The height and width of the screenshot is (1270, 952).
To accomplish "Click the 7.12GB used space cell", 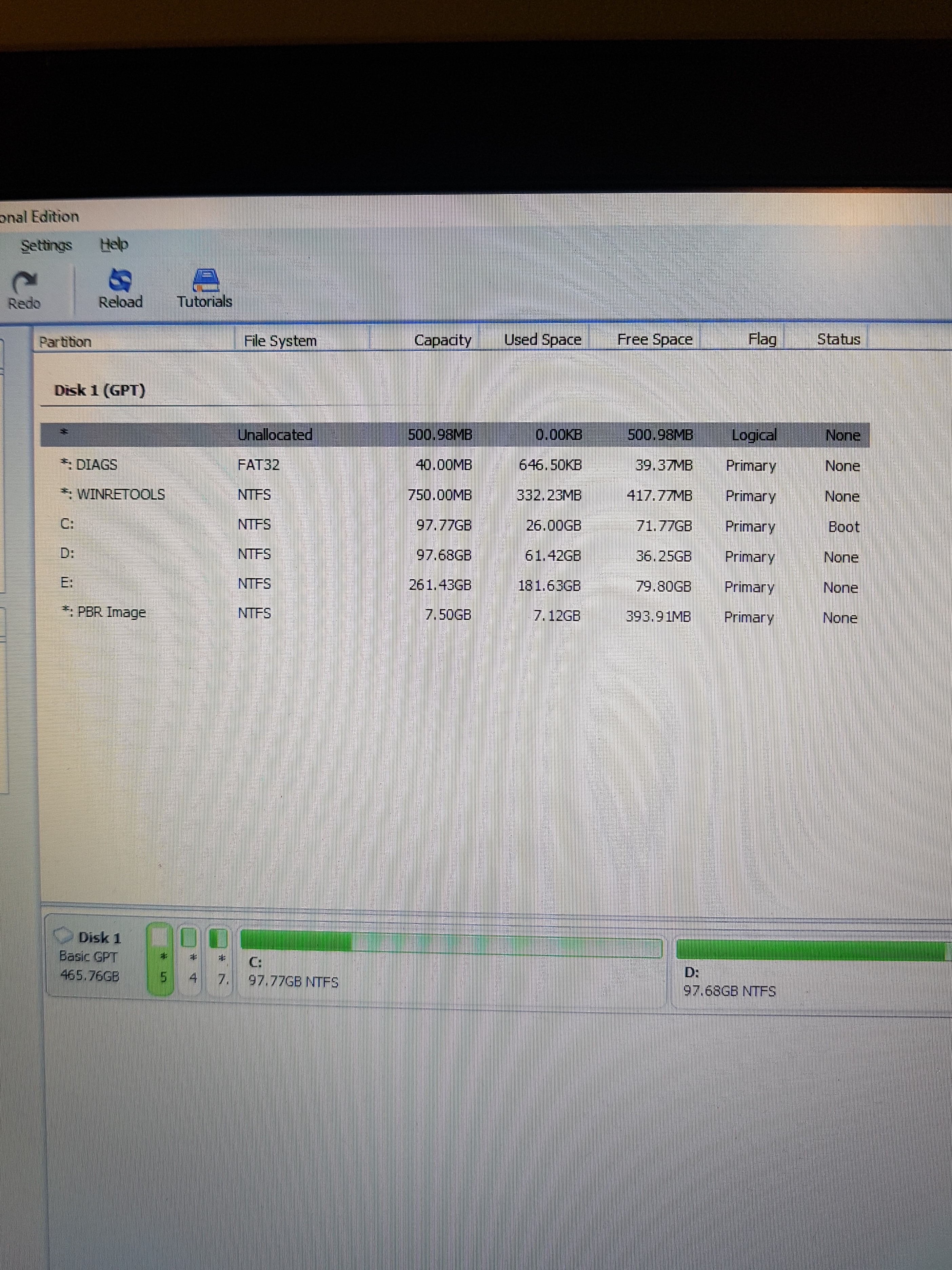I will 557,615.
